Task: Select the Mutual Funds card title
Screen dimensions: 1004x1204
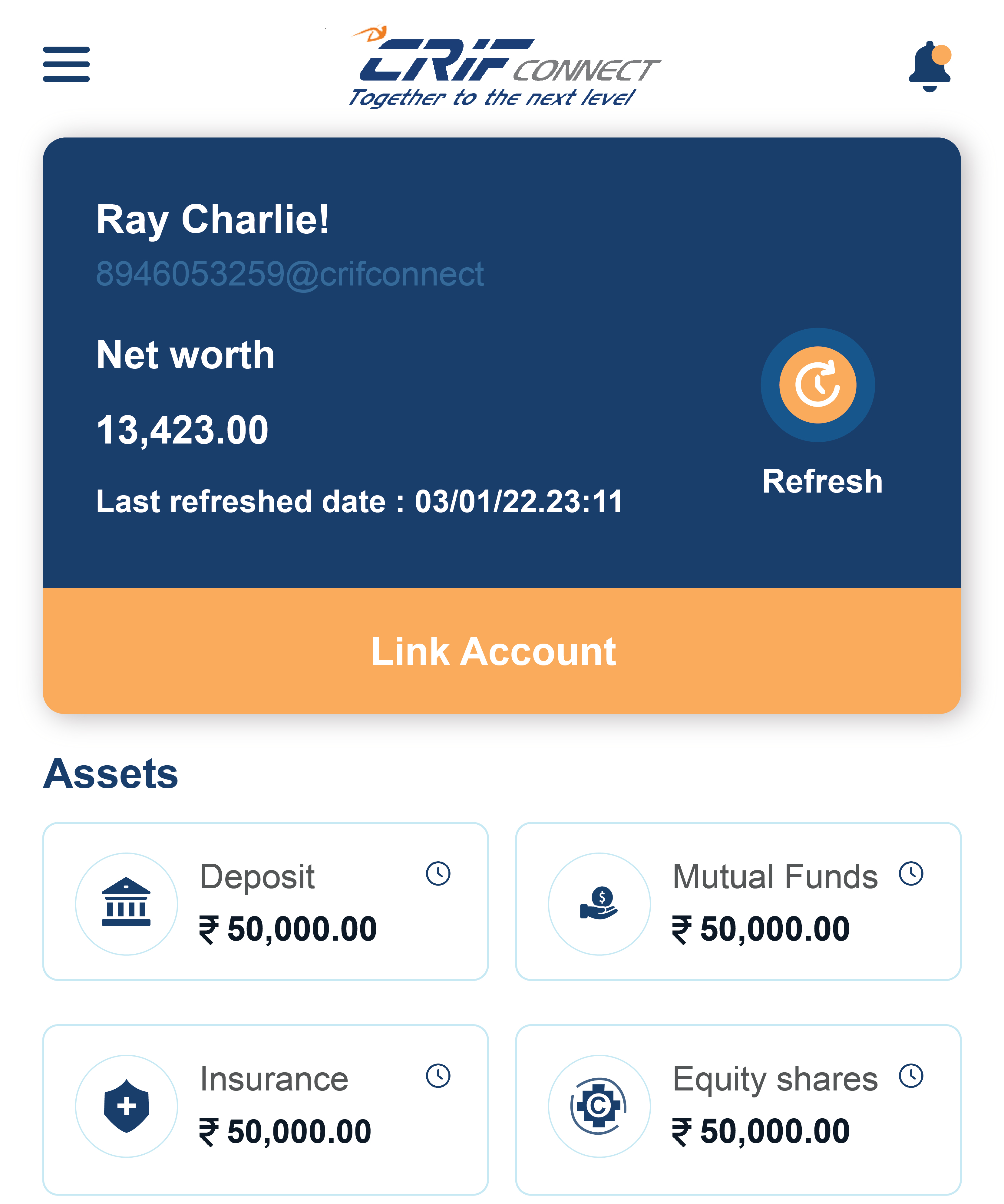Action: [x=774, y=876]
